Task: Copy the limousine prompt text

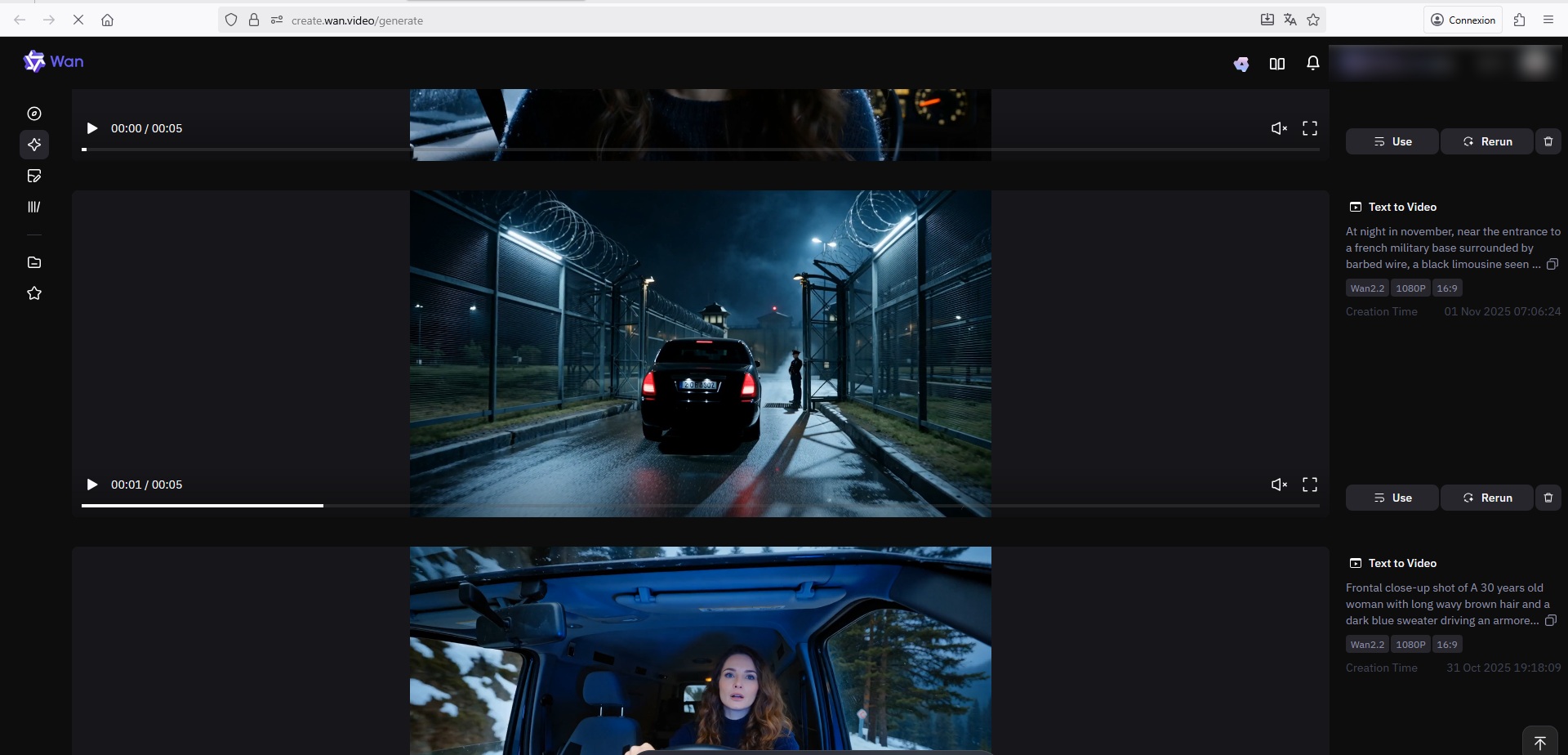Action: point(1552,264)
